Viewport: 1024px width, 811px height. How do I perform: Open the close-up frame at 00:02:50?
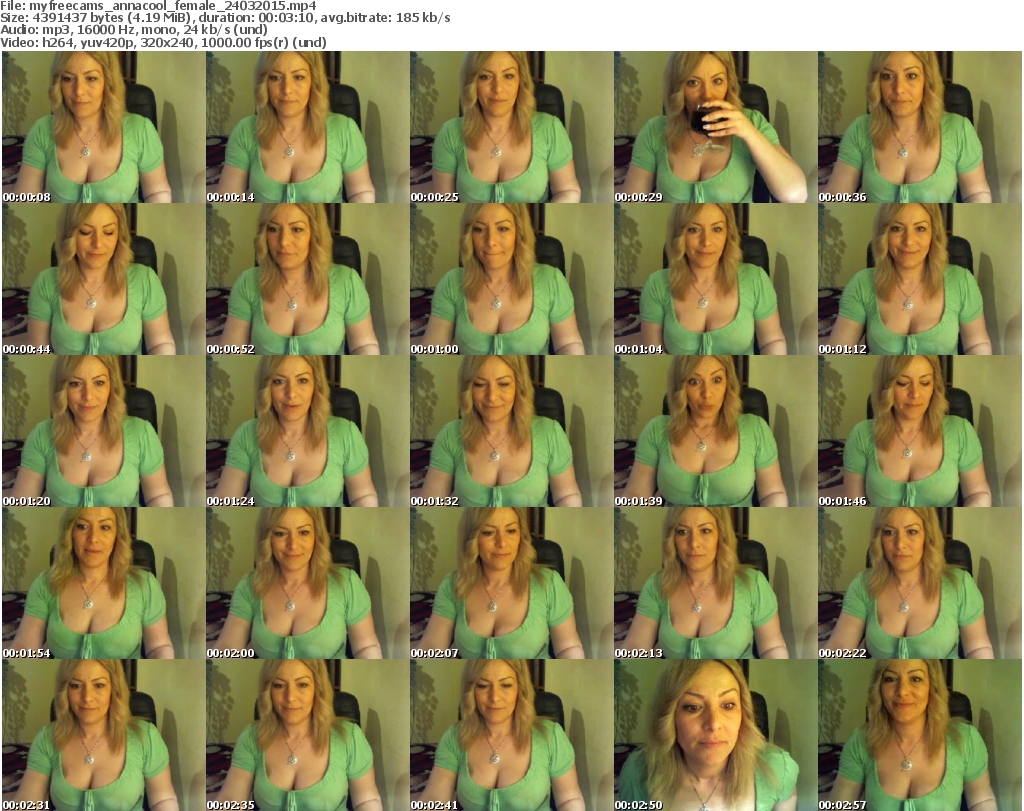pyautogui.click(x=716, y=735)
